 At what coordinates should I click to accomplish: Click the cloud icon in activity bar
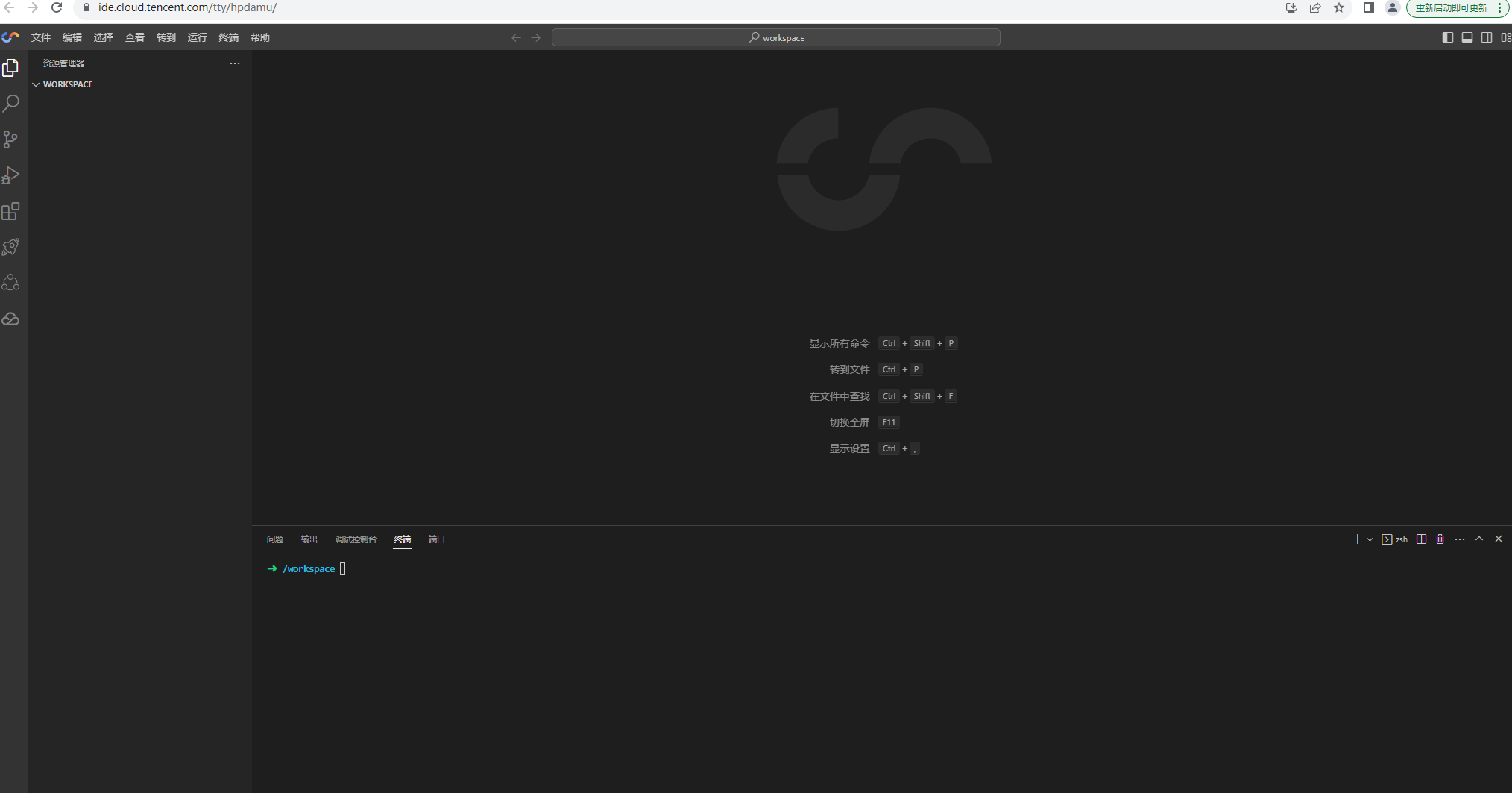10,319
